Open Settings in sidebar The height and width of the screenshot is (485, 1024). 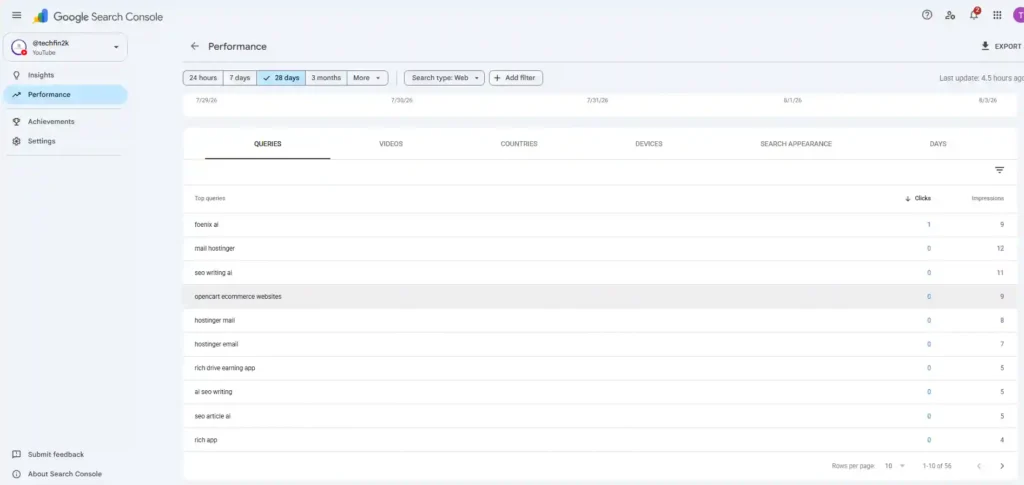64,141
